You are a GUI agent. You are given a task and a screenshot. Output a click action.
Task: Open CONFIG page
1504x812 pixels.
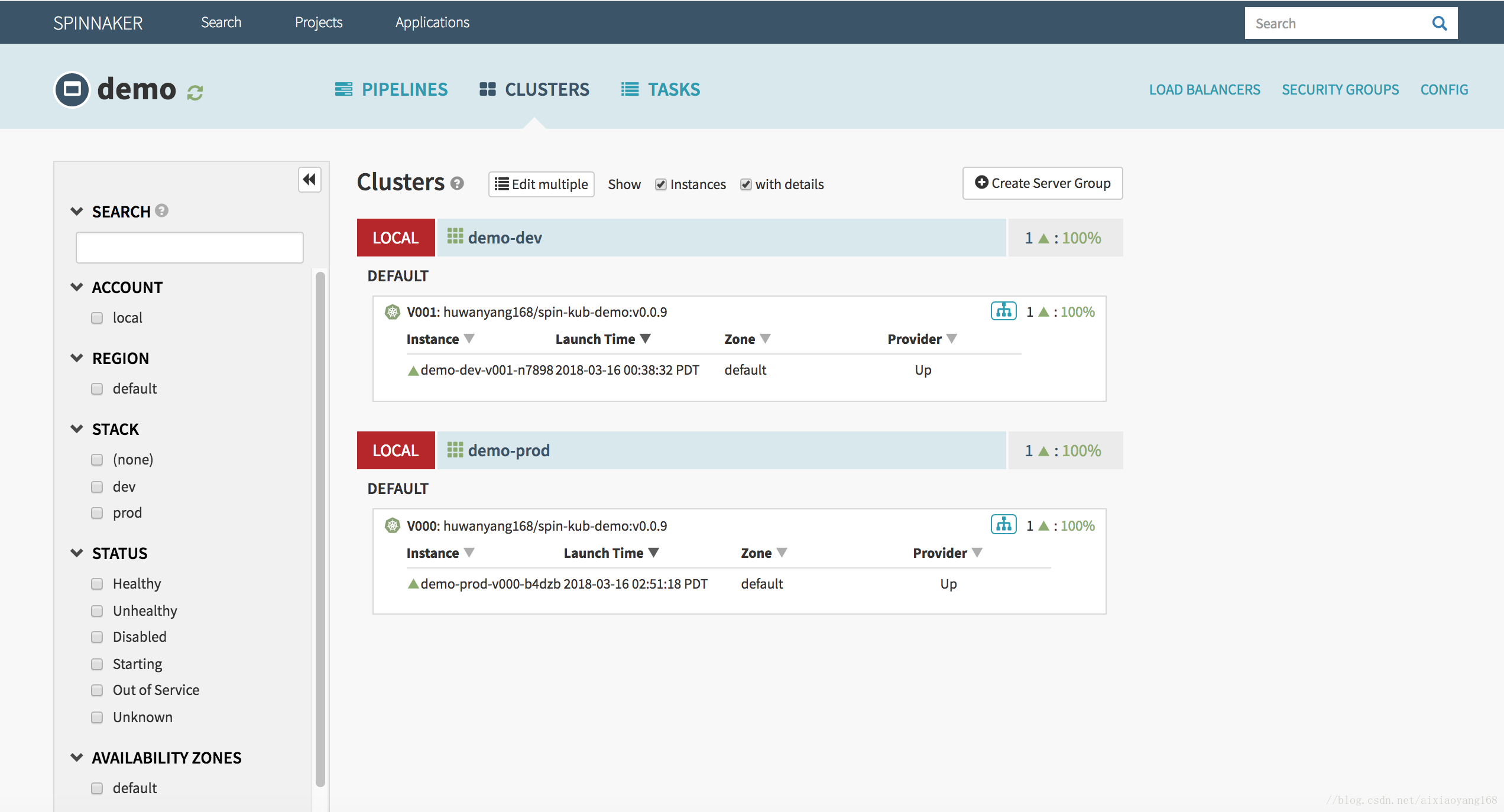click(1444, 90)
